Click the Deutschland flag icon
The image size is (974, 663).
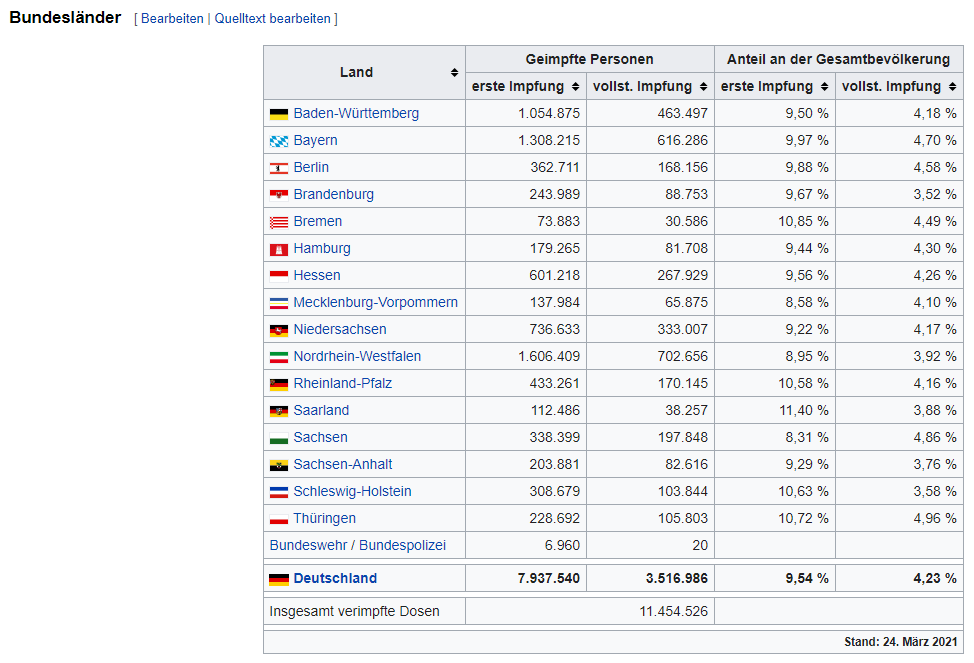point(278,579)
